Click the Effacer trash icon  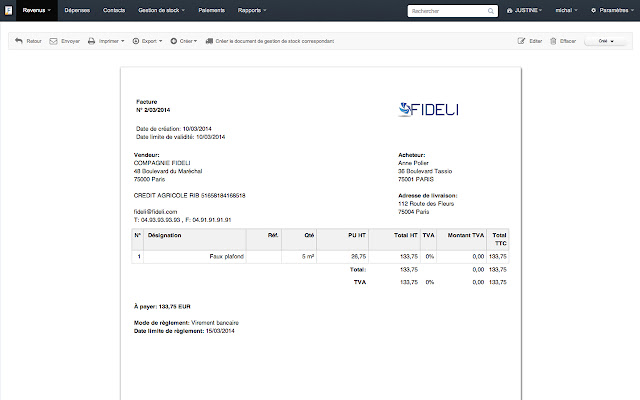click(553, 41)
